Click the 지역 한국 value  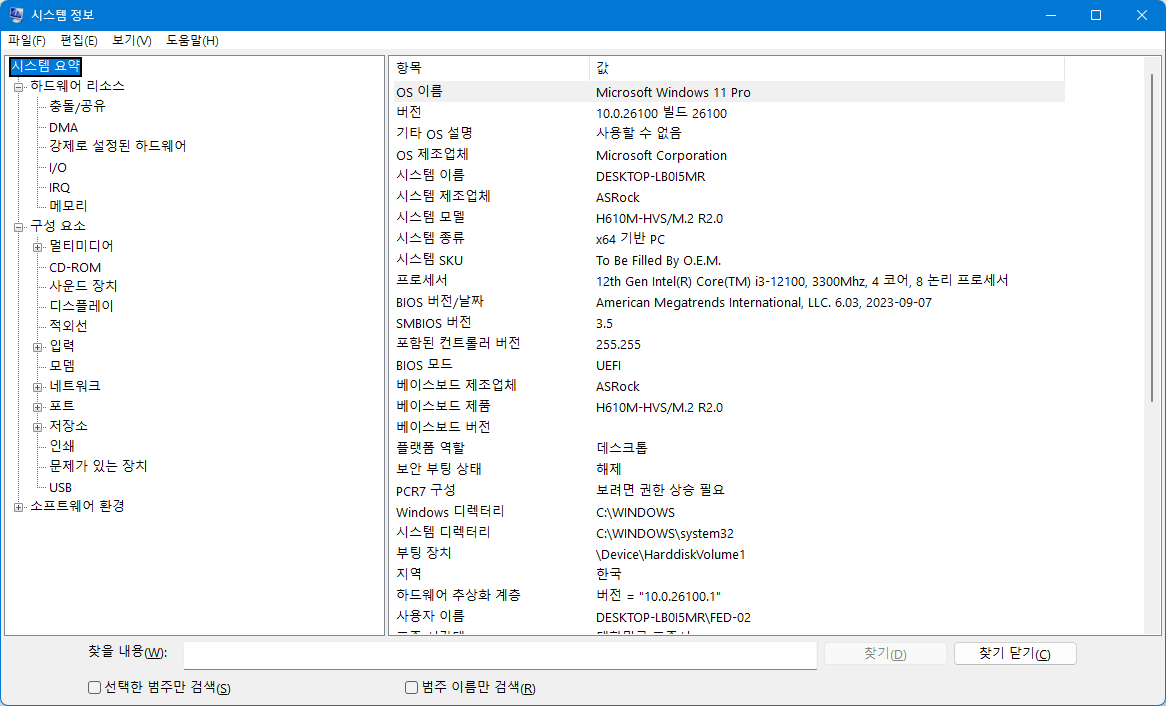pyautogui.click(x=608, y=574)
